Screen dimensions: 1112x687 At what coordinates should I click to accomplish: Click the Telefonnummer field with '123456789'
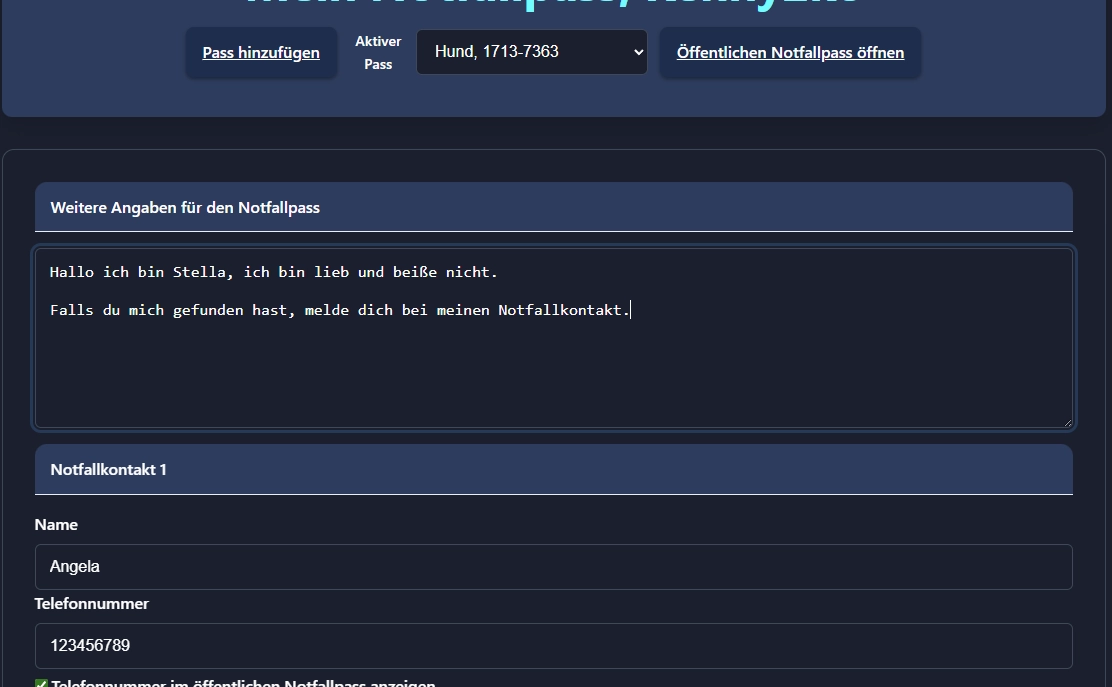(553, 646)
